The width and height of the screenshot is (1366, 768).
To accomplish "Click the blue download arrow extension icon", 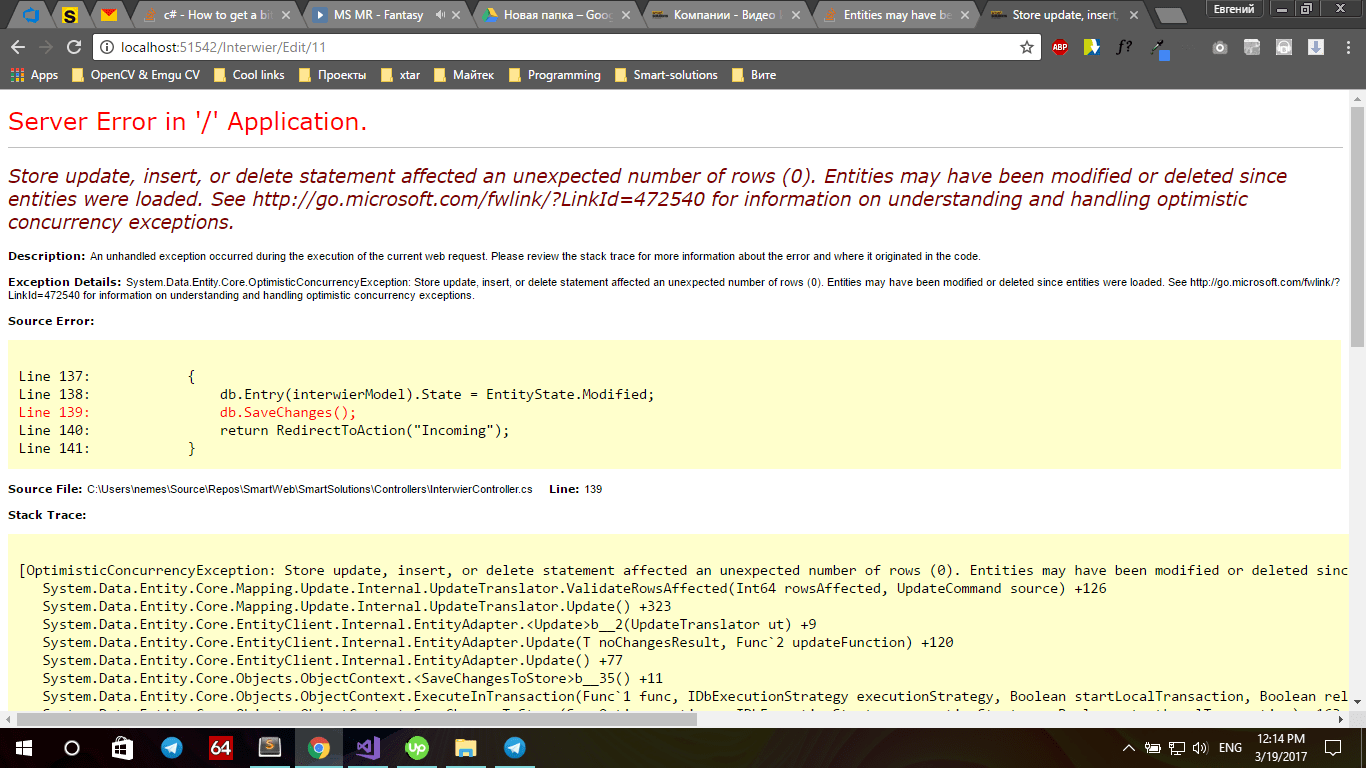I will click(x=1316, y=47).
